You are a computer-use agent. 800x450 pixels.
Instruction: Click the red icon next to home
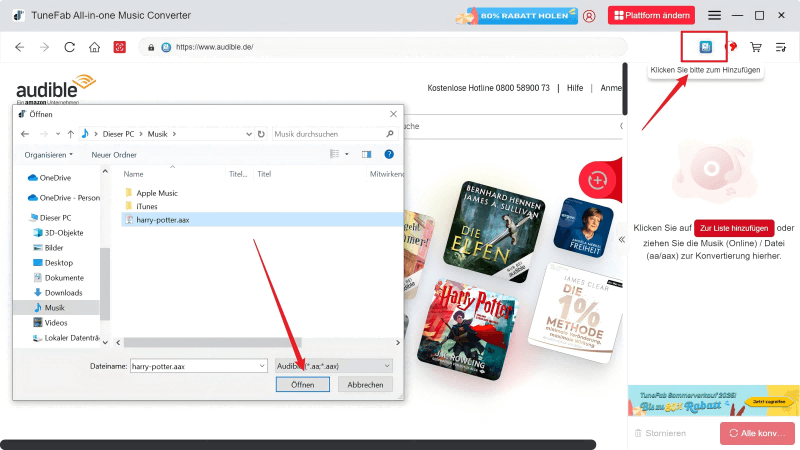click(119, 47)
